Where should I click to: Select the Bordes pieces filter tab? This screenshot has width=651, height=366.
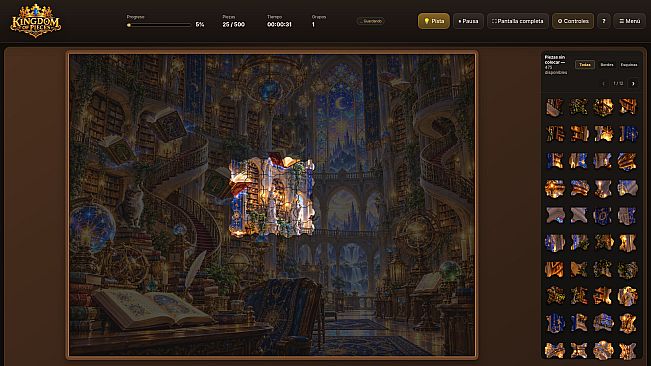tap(607, 65)
